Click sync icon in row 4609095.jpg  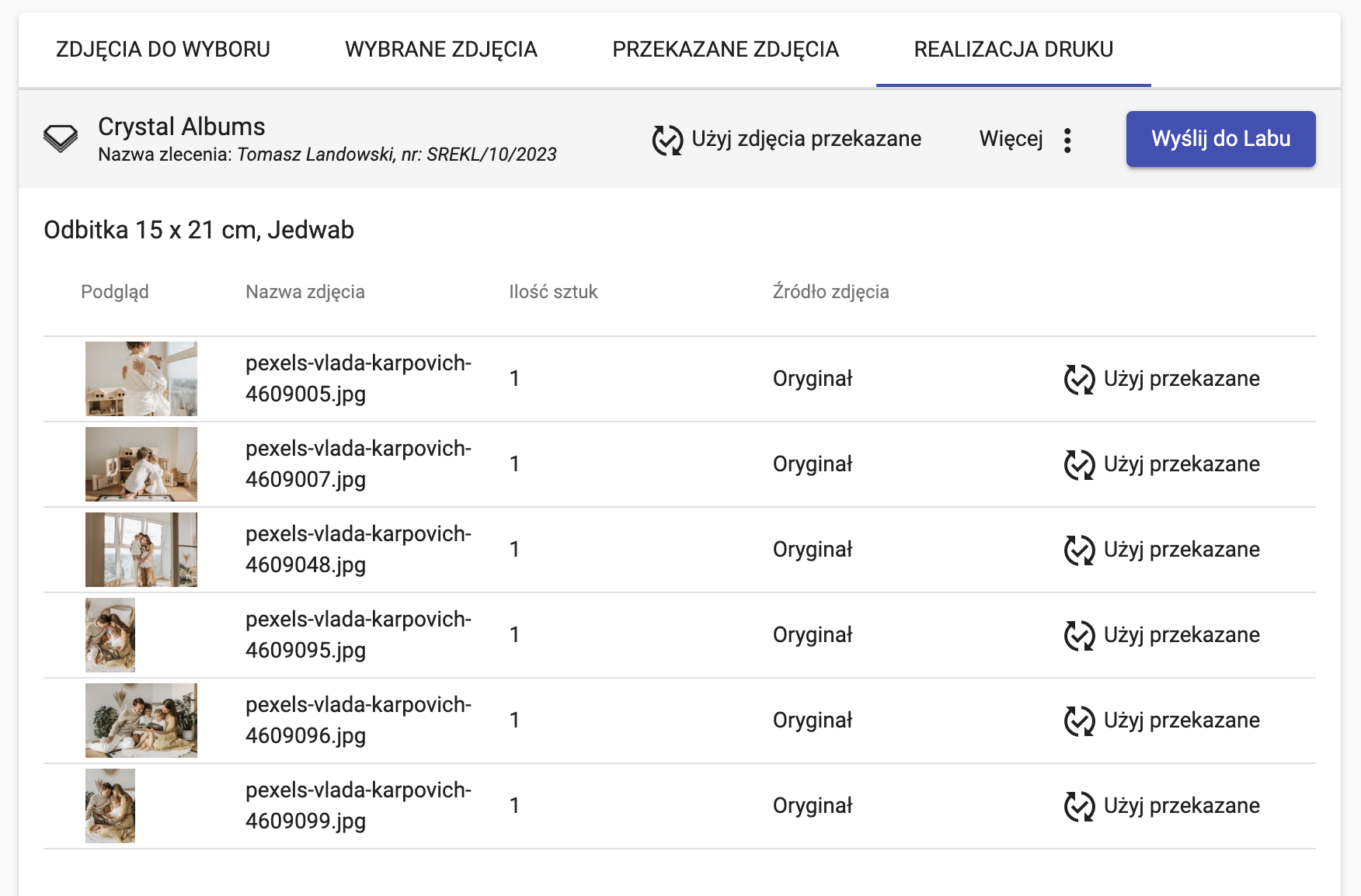(x=1079, y=636)
